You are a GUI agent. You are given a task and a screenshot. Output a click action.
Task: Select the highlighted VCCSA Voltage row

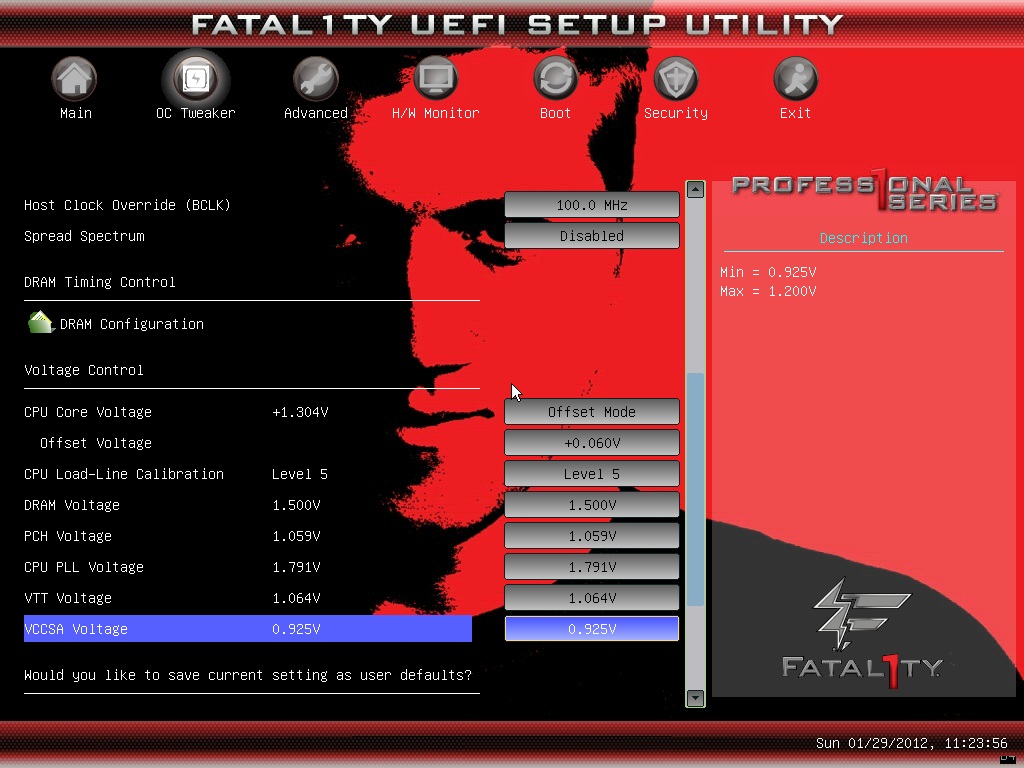point(248,629)
